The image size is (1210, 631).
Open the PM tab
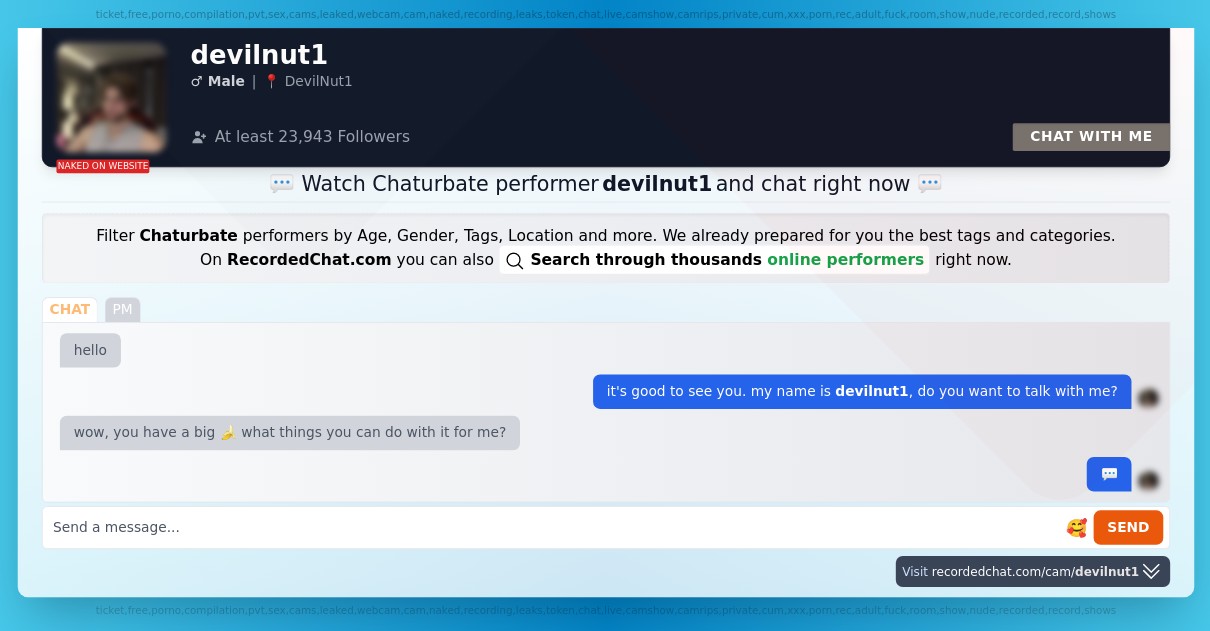point(122,310)
